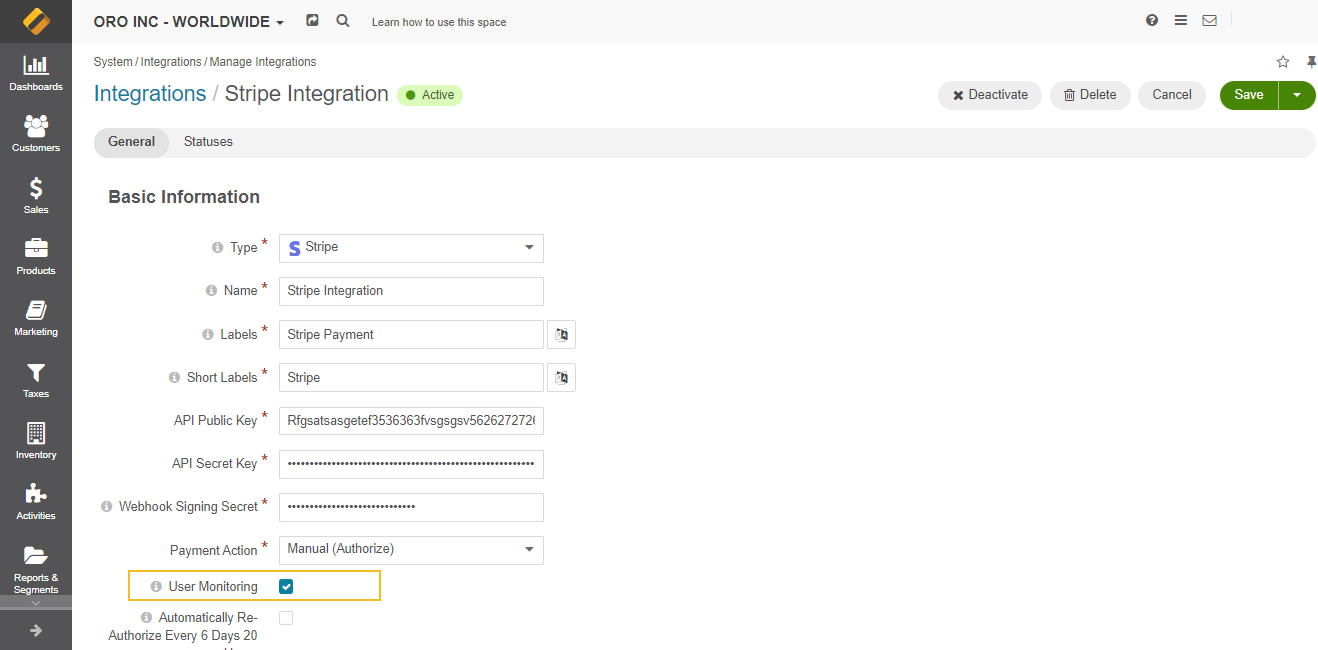Click info tooltip icon beside Labels
1318x650 pixels.
click(208, 335)
